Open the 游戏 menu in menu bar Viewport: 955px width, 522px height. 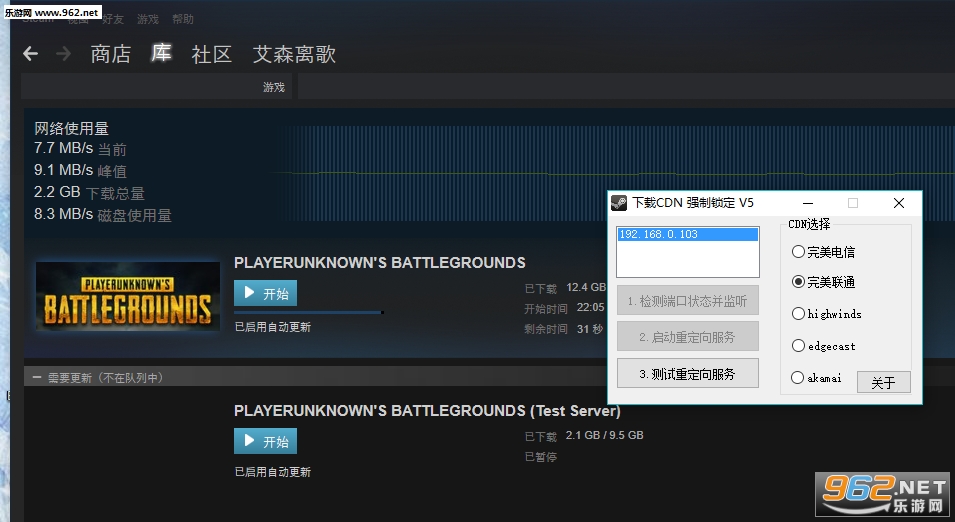148,19
